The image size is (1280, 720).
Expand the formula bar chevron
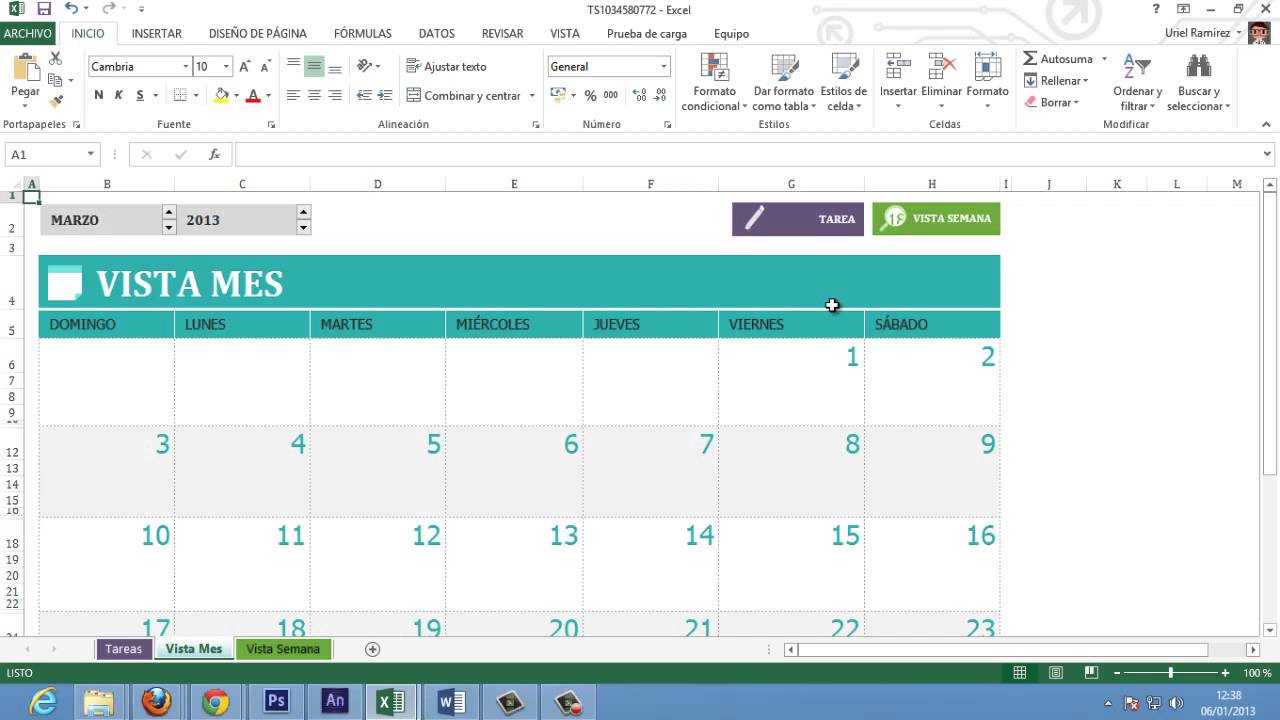(x=1267, y=154)
